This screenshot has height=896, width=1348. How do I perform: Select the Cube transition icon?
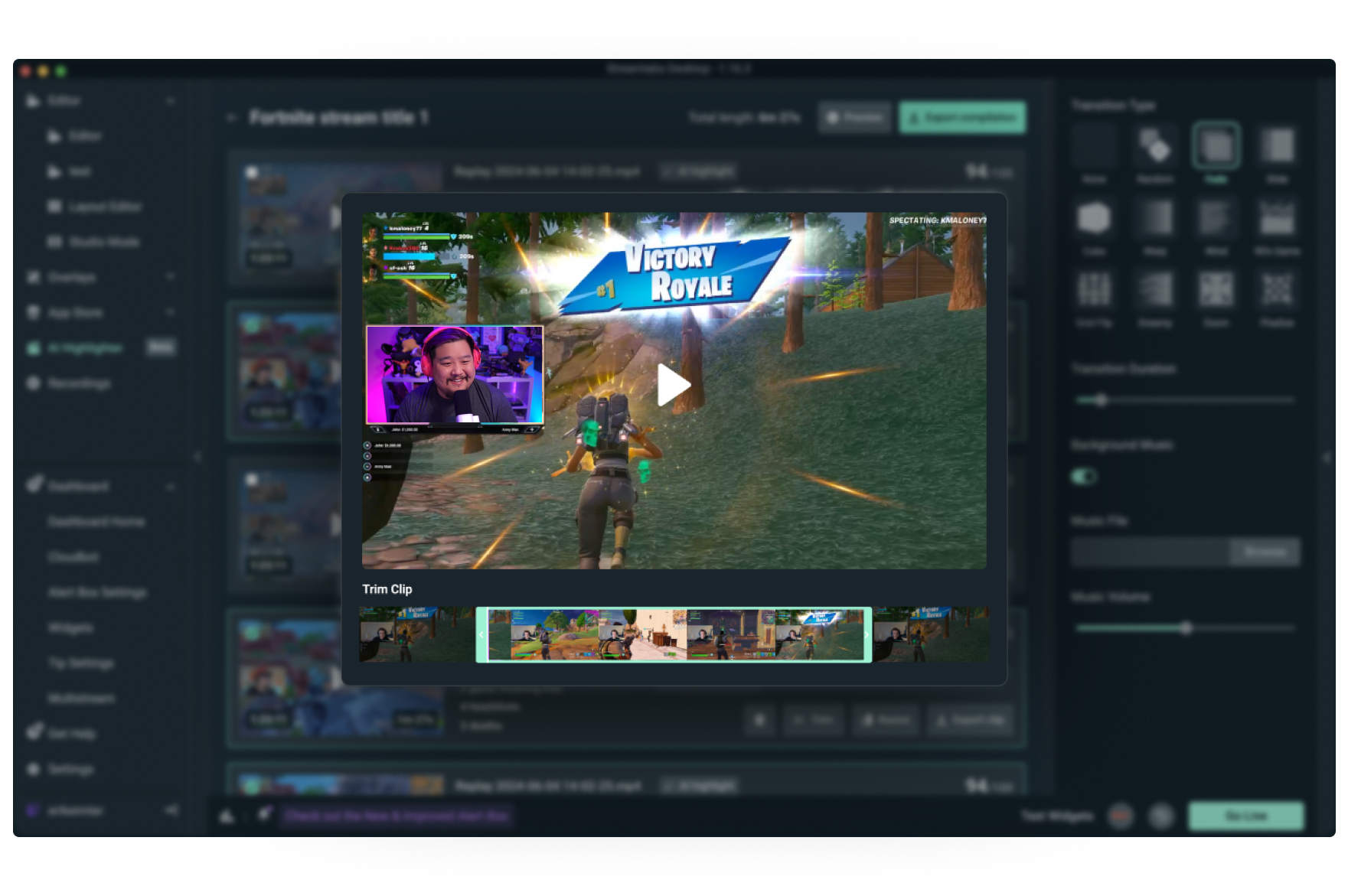click(x=1094, y=218)
